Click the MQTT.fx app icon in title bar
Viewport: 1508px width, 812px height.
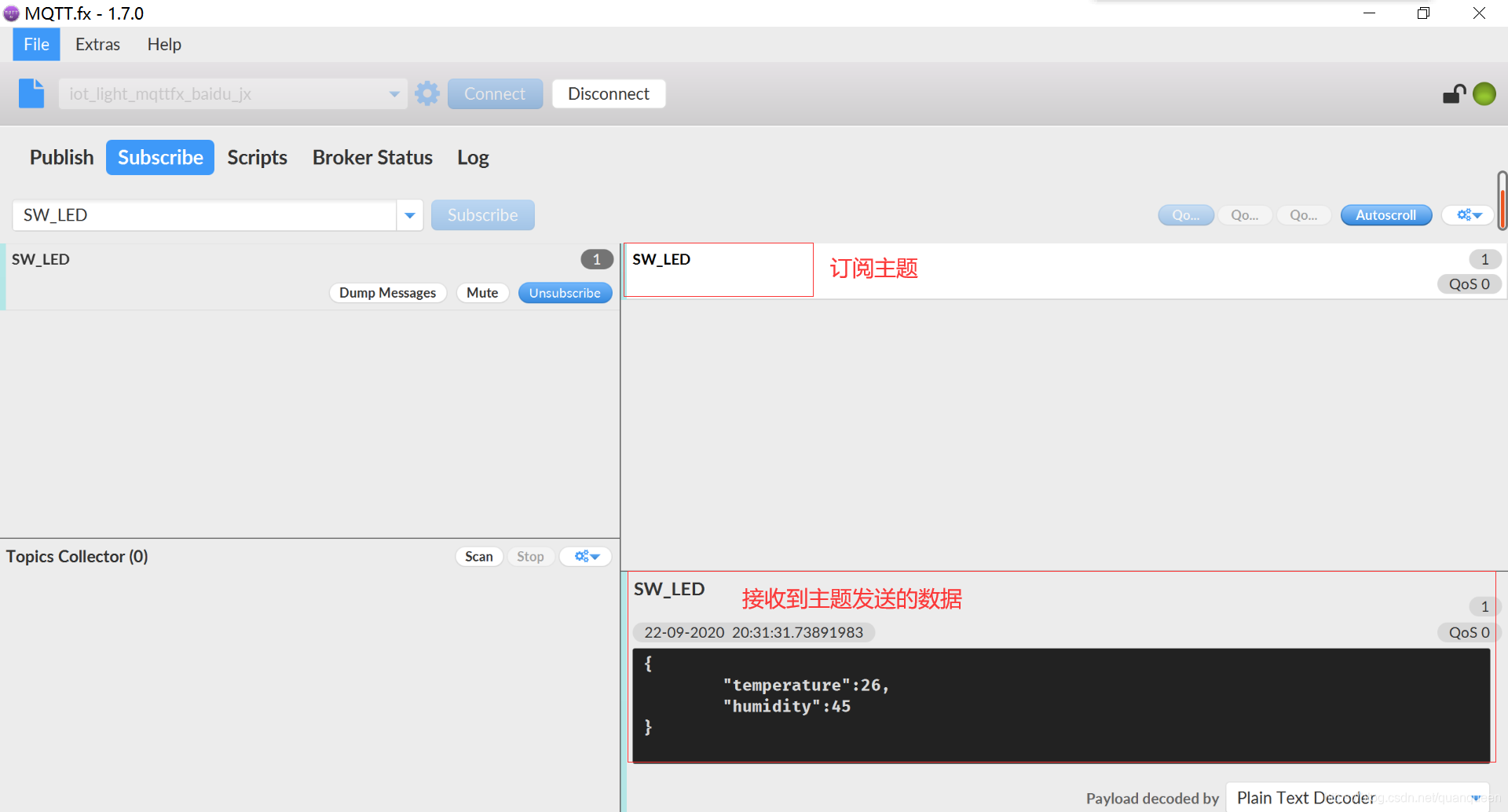click(x=11, y=13)
